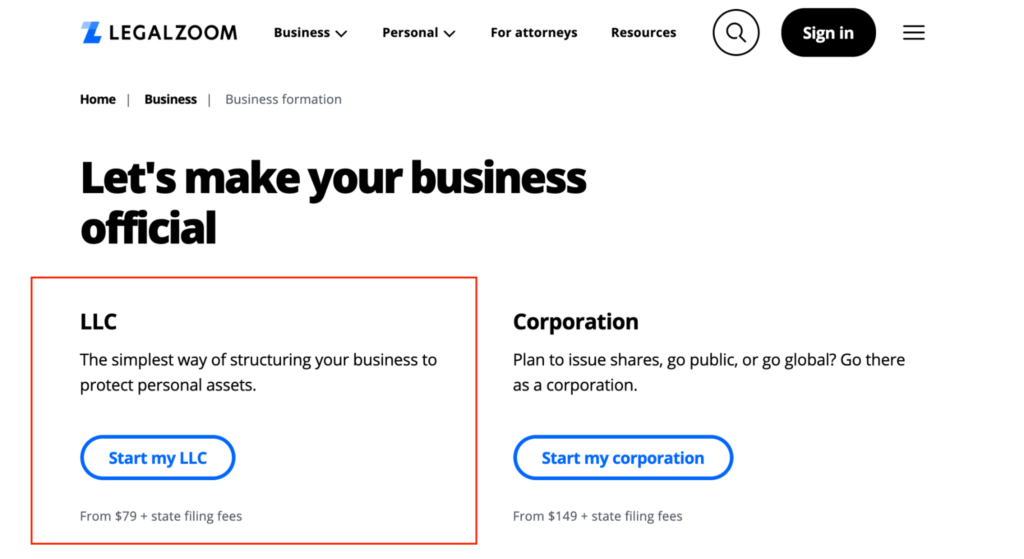Open the hamburger menu icon
1024x559 pixels.
914,33
